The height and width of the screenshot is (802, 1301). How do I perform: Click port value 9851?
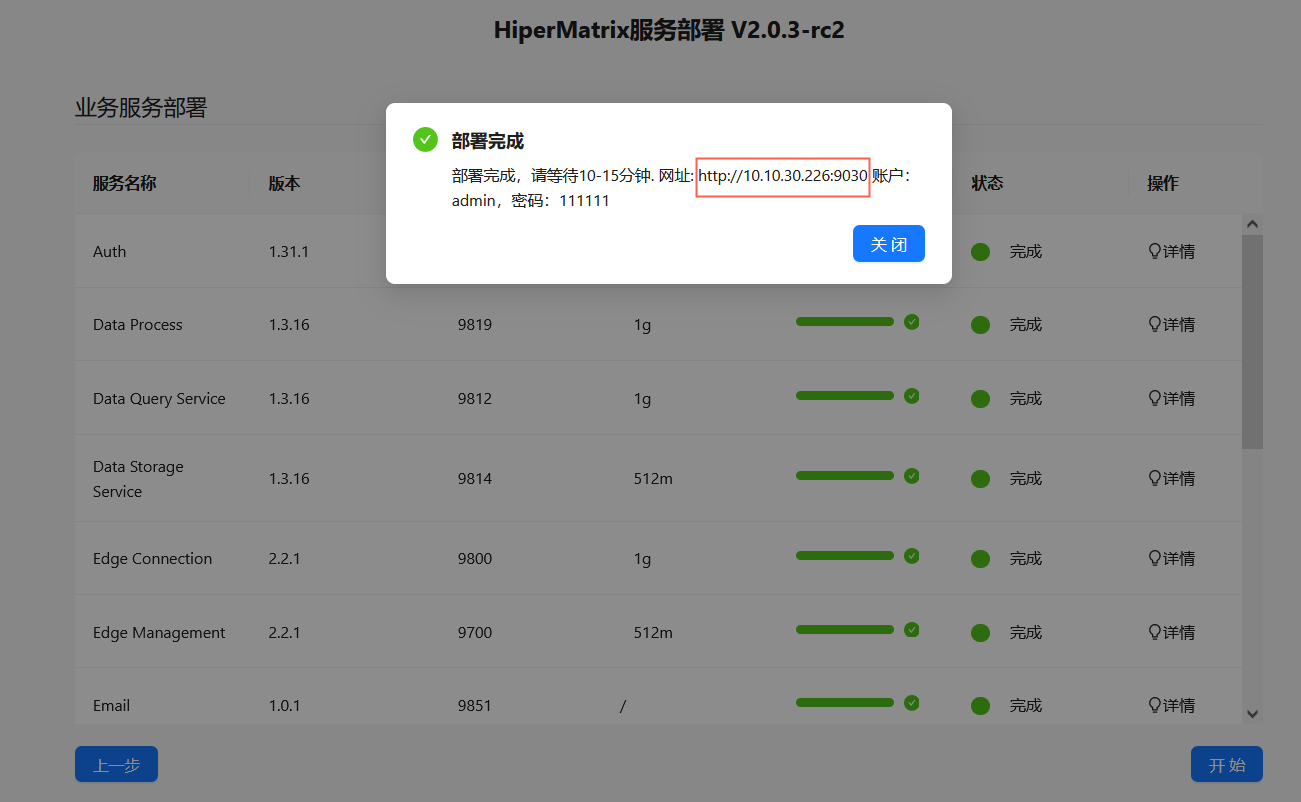475,706
